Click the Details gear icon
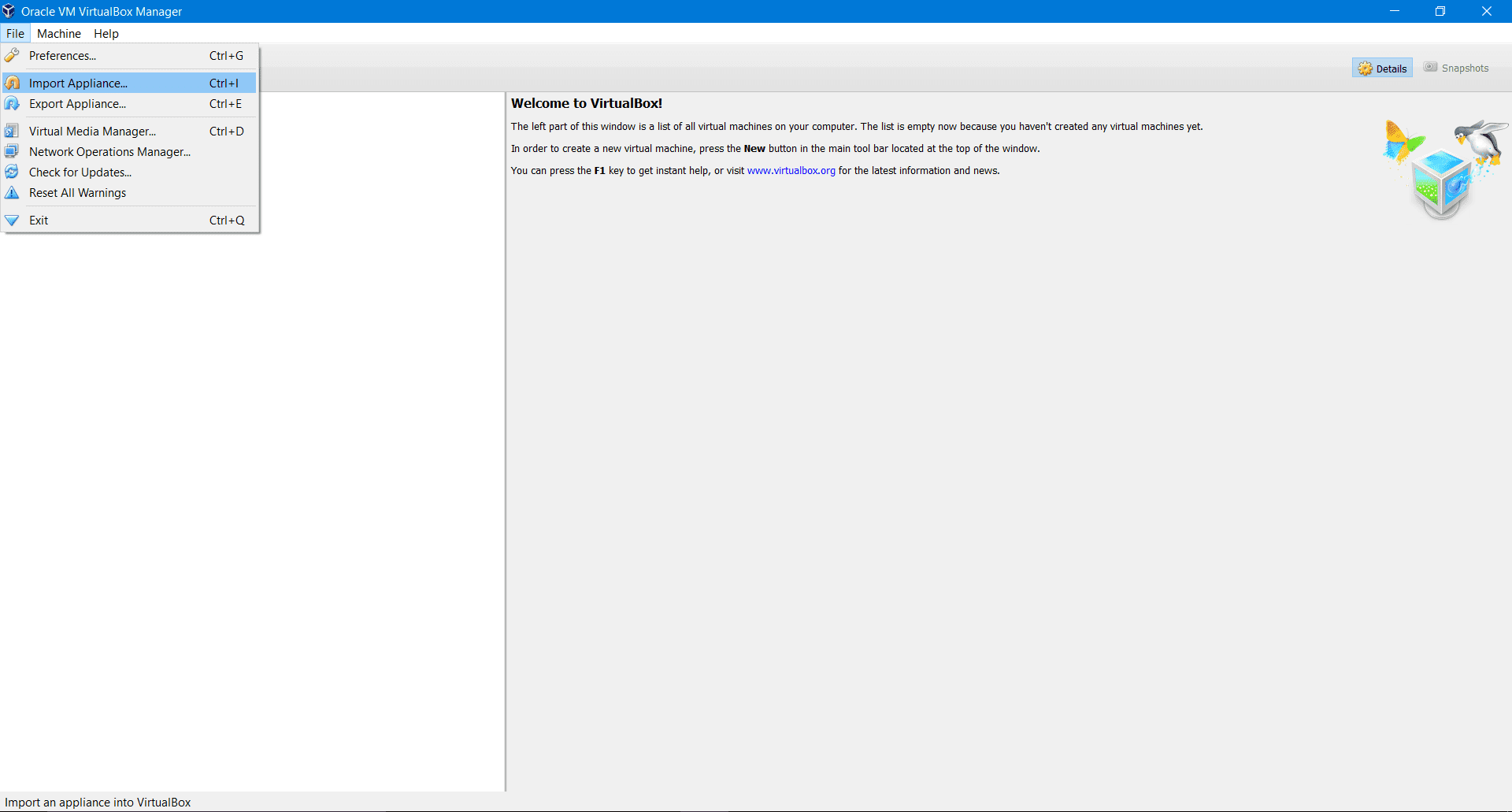This screenshot has width=1512, height=812. click(1365, 69)
